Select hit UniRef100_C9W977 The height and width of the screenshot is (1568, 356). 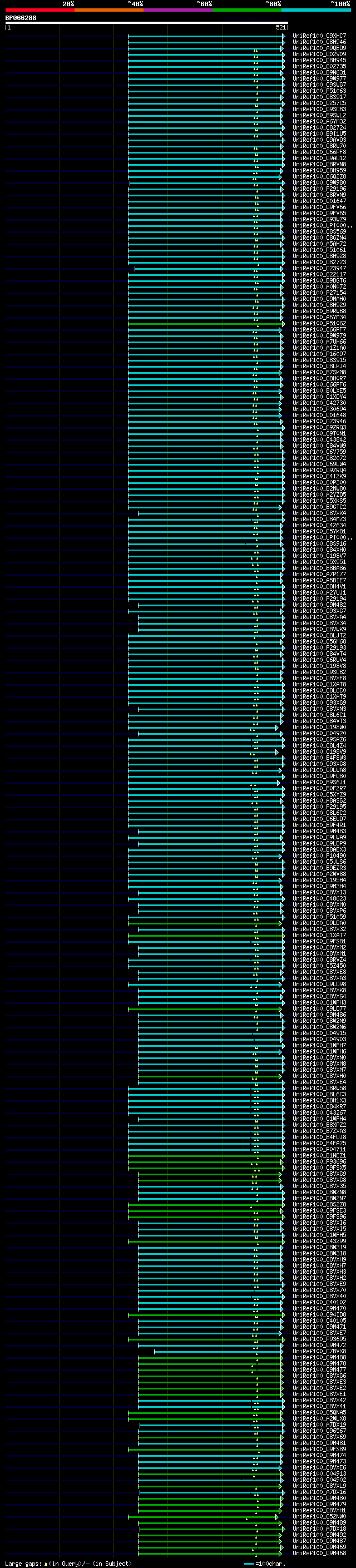[x=319, y=78]
